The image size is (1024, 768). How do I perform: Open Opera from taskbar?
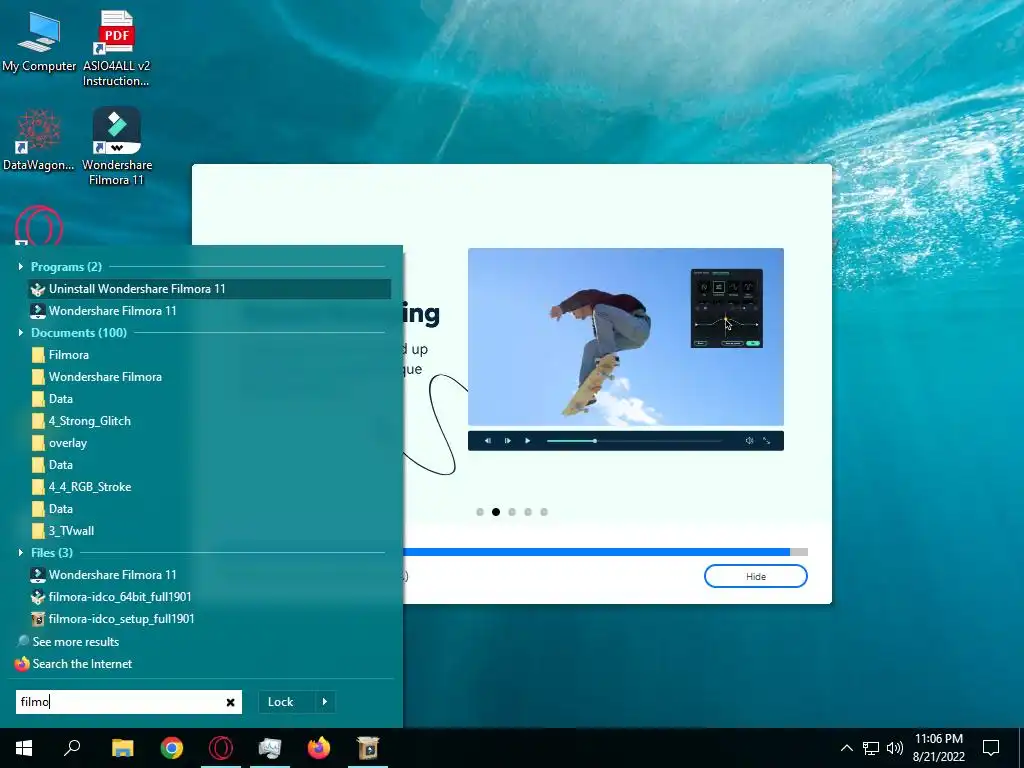tap(221, 748)
